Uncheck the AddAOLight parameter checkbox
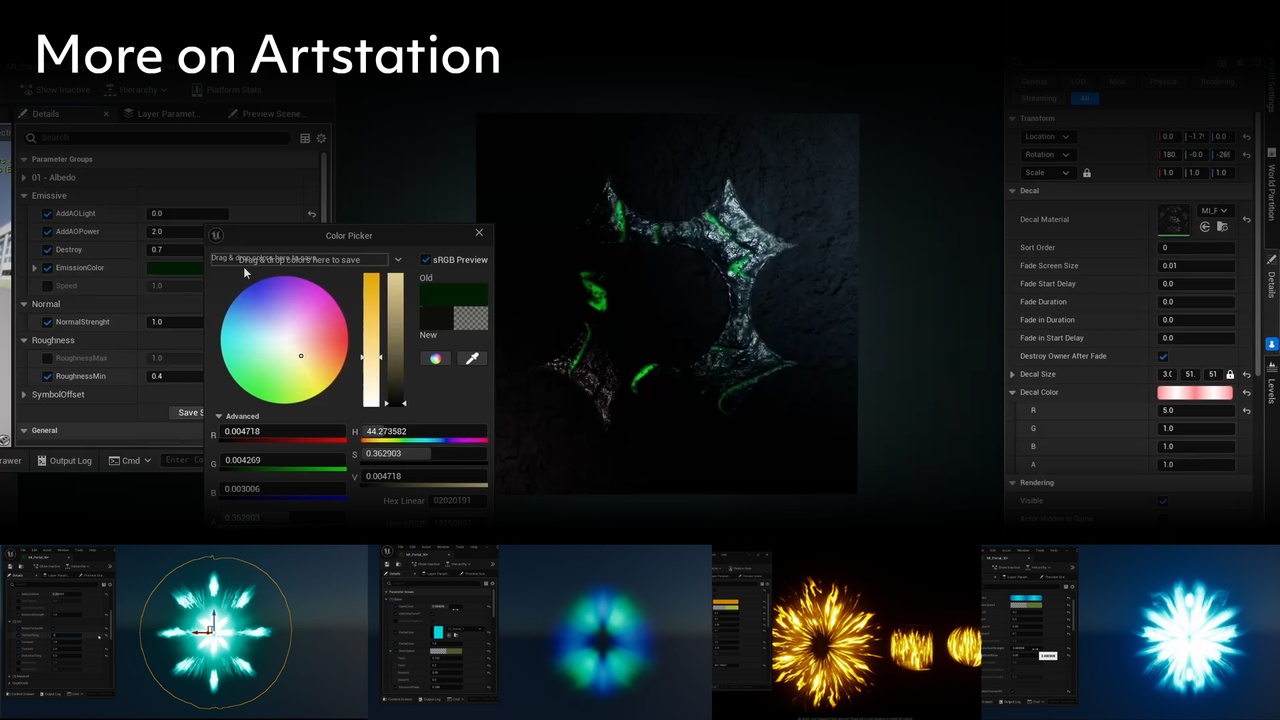The width and height of the screenshot is (1280, 720). (47, 214)
